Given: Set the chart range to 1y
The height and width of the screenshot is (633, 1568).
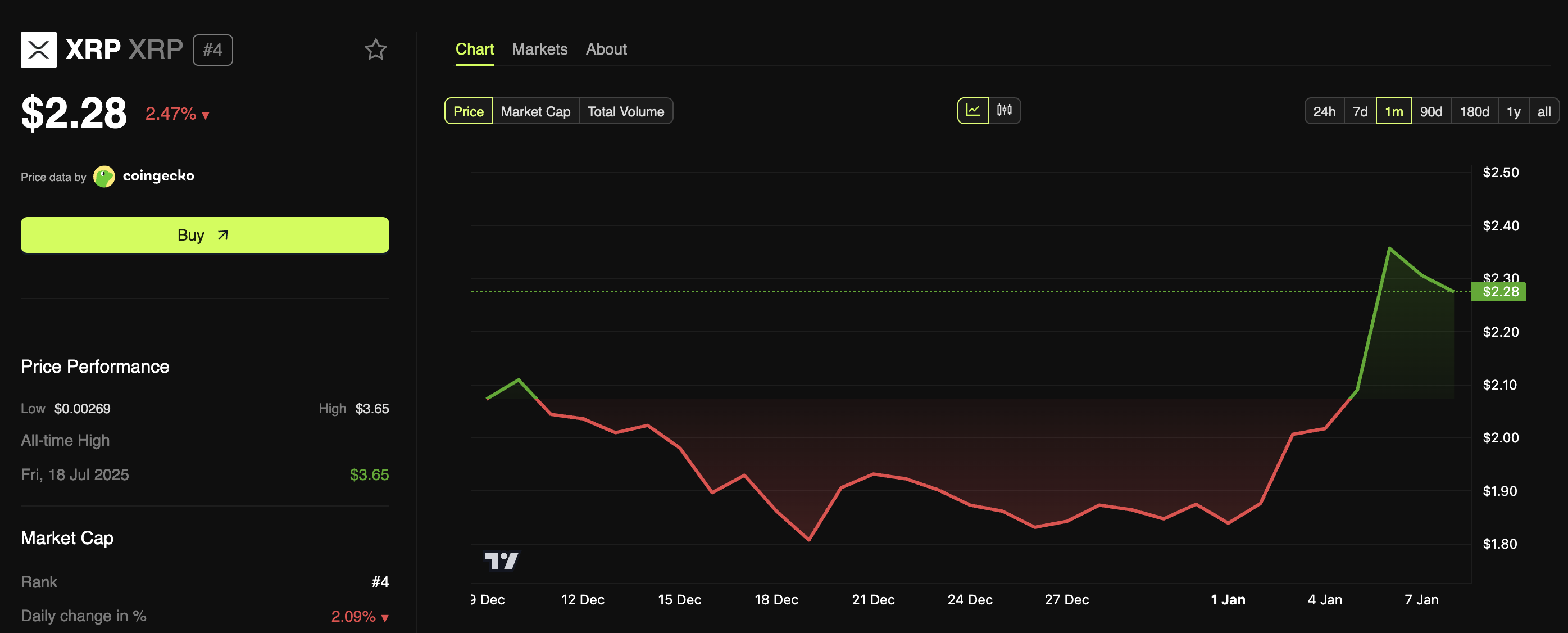Looking at the screenshot, I should 1512,111.
